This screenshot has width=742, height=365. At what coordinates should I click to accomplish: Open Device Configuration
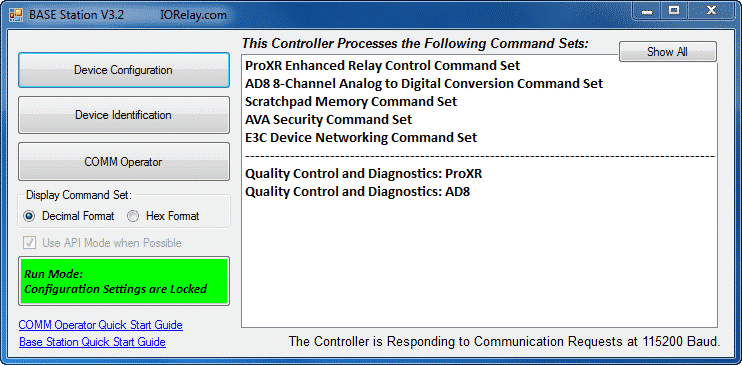click(x=124, y=70)
